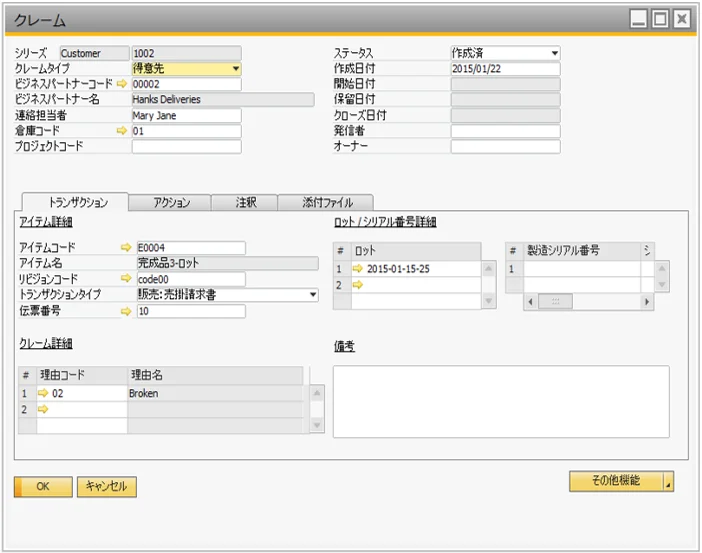Open reason code 02 link arrow
Viewport: 702px width, 553px height.
pyautogui.click(x=43, y=393)
